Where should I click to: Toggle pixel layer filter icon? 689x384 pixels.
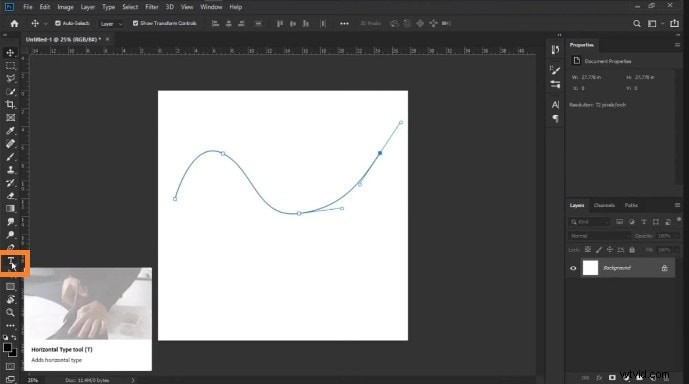[619, 222]
